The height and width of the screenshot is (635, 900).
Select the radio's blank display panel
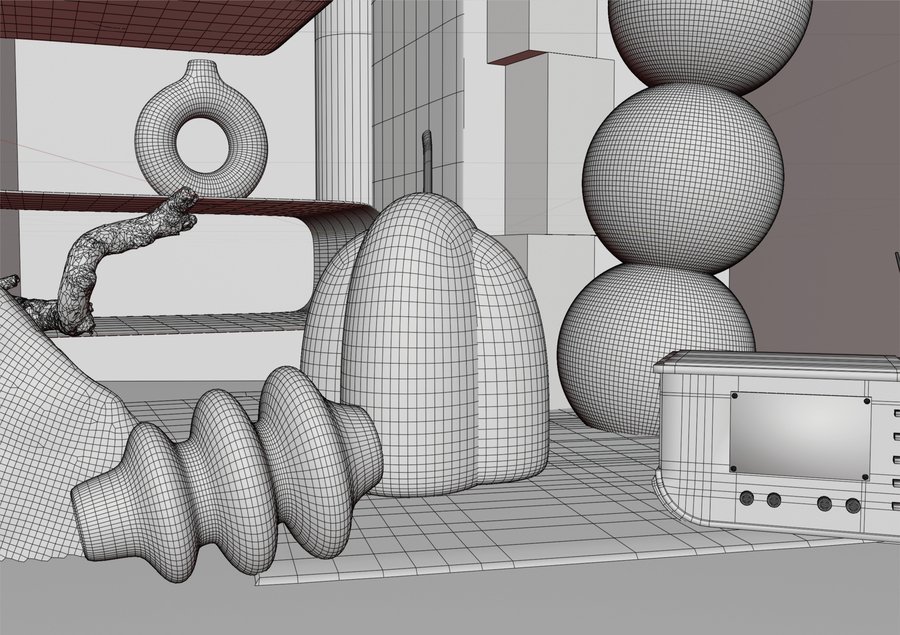800,436
